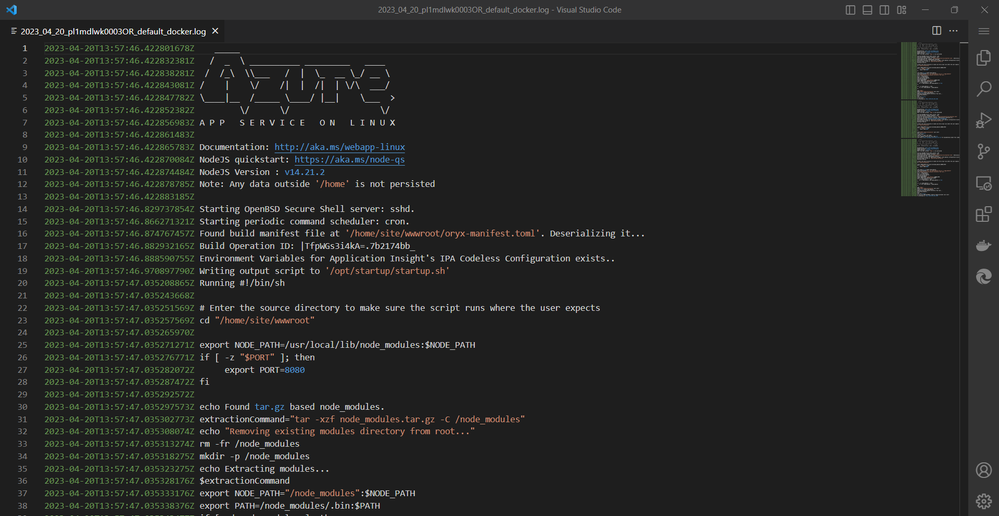Click 'Running #!/bin/sh' line
The height and width of the screenshot is (516, 999).
click(241, 283)
